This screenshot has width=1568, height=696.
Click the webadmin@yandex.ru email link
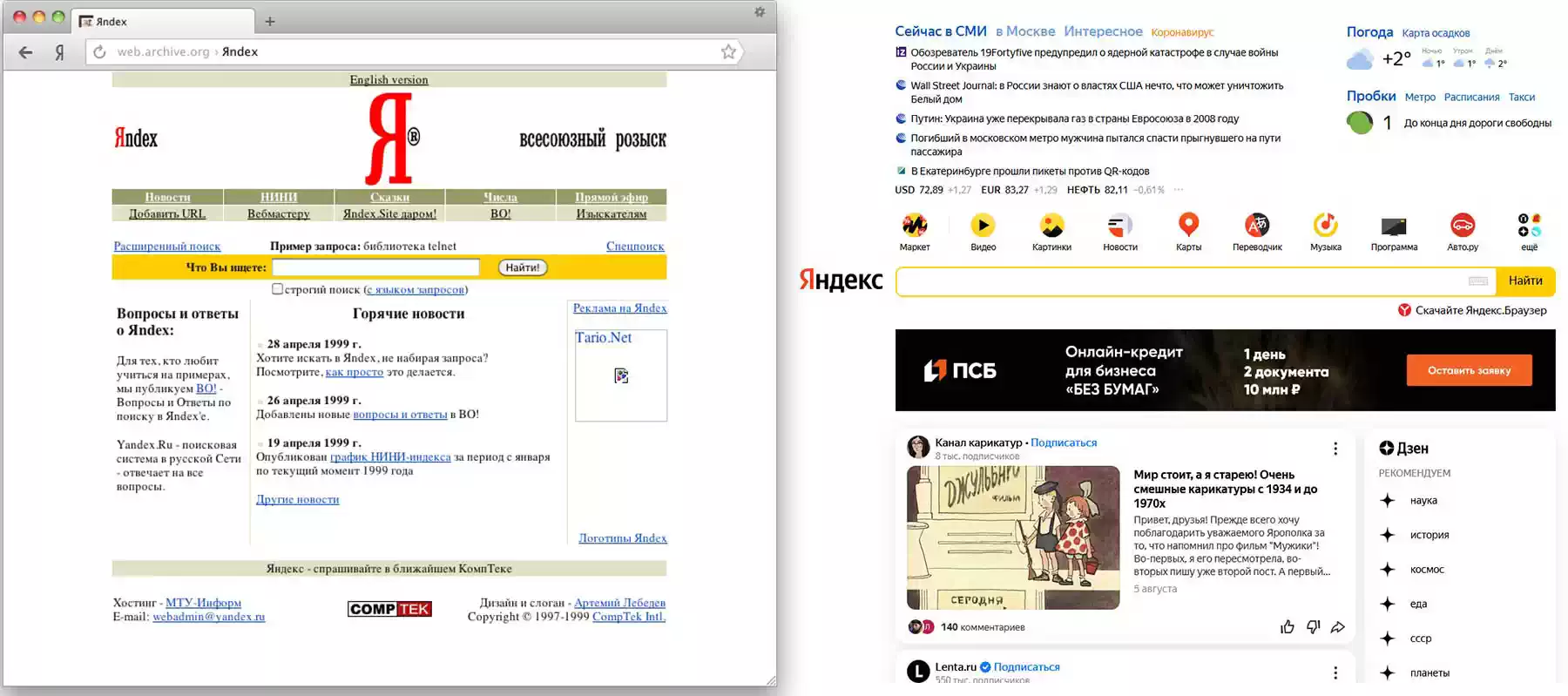209,617
